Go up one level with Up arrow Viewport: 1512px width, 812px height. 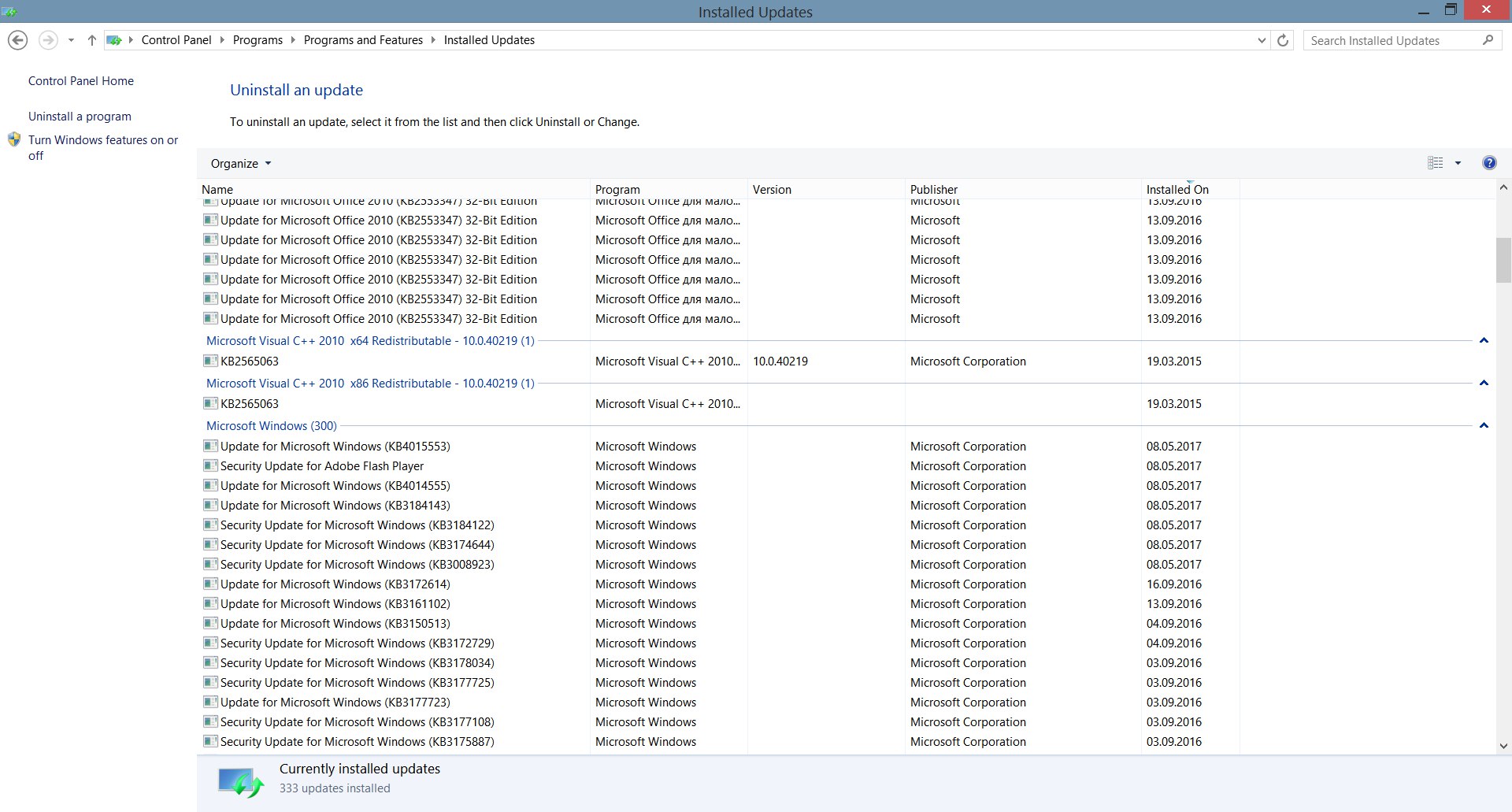91,40
